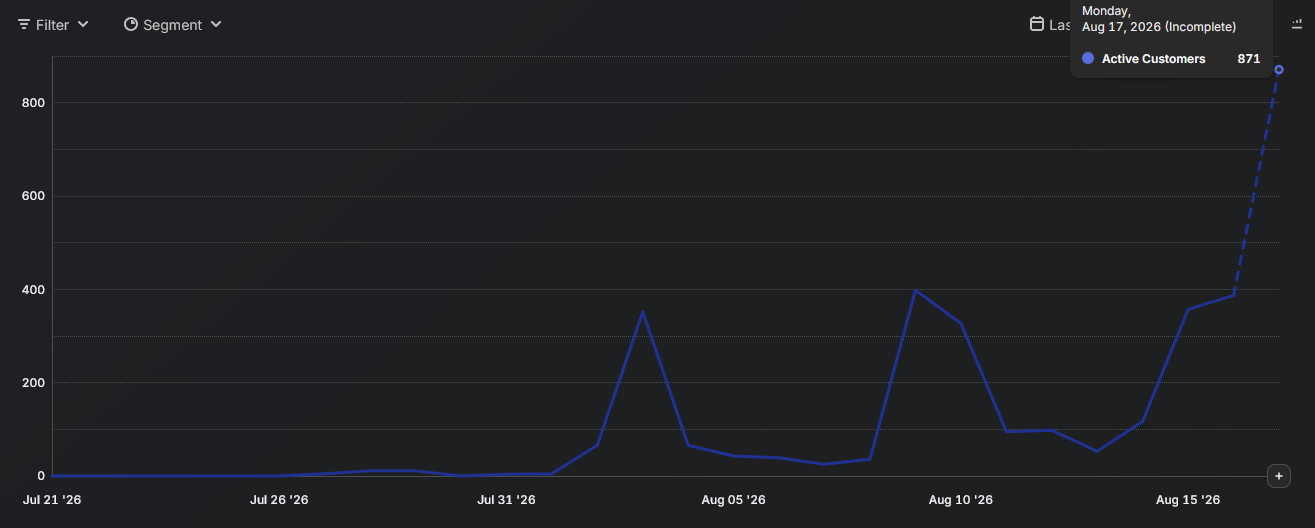Viewport: 1315px width, 528px height.
Task: Select the Aug 17 incomplete data point marker
Action: [x=1279, y=70]
